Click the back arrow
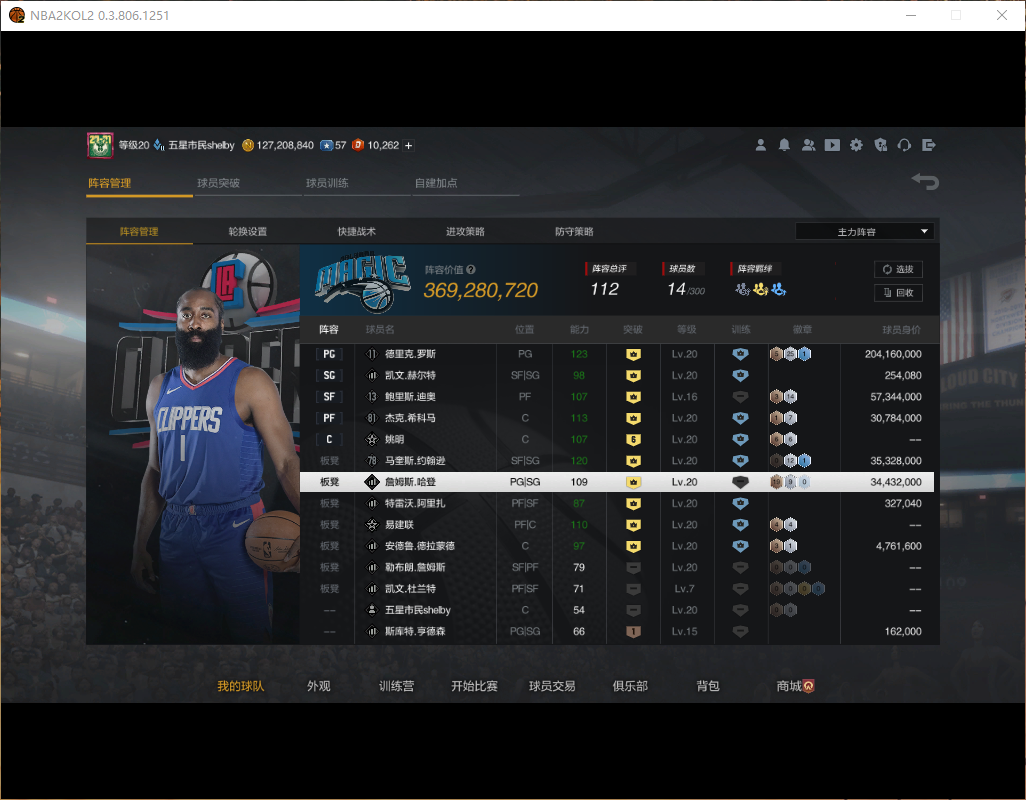This screenshot has height=800, width=1026. coord(925,181)
